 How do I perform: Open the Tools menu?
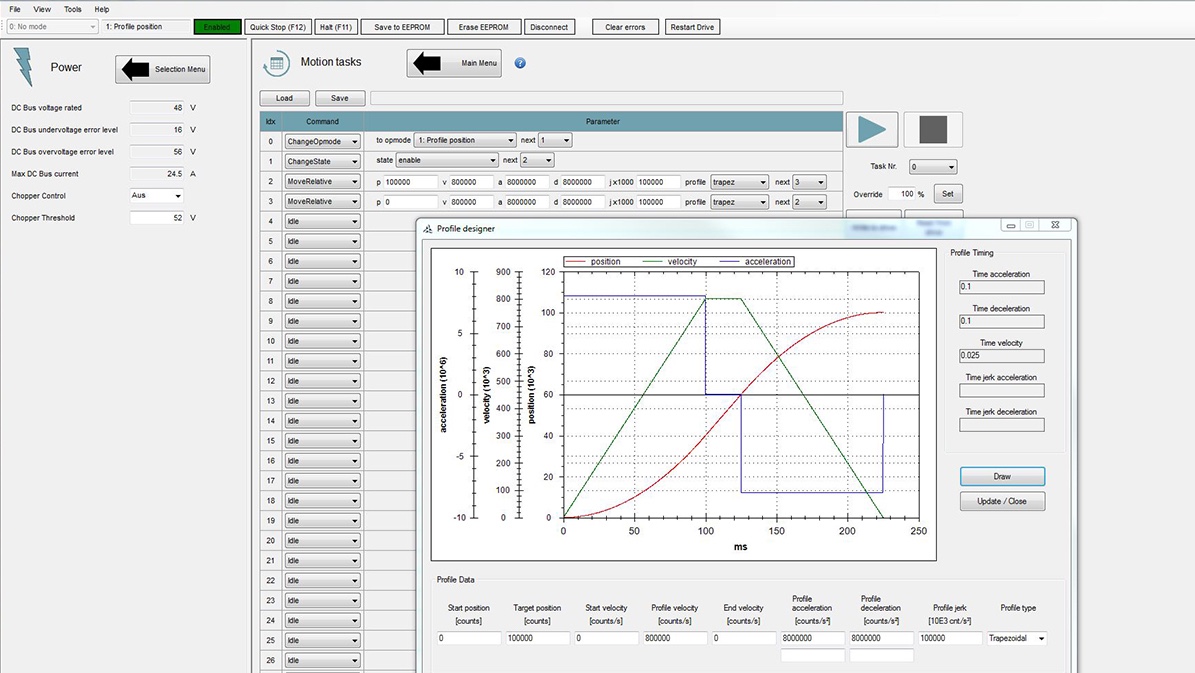tap(72, 9)
